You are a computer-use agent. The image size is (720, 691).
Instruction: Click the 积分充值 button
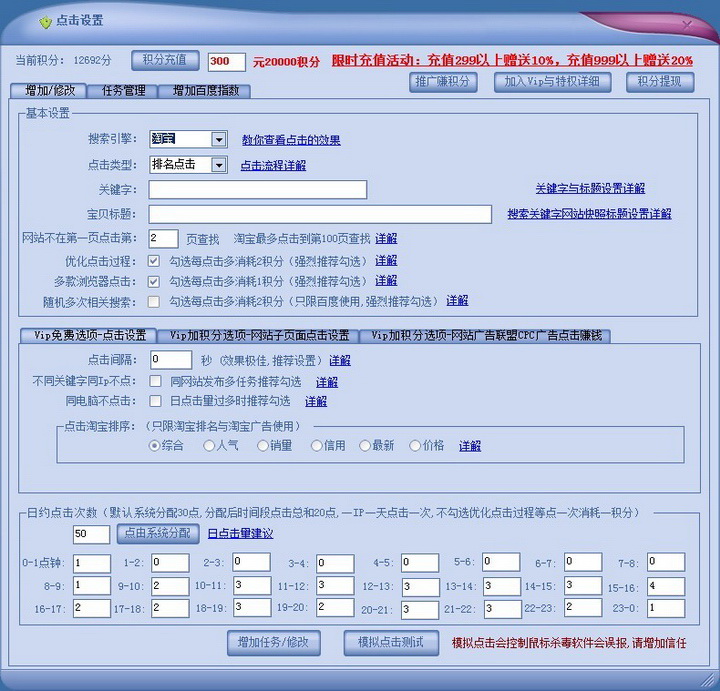(165, 60)
